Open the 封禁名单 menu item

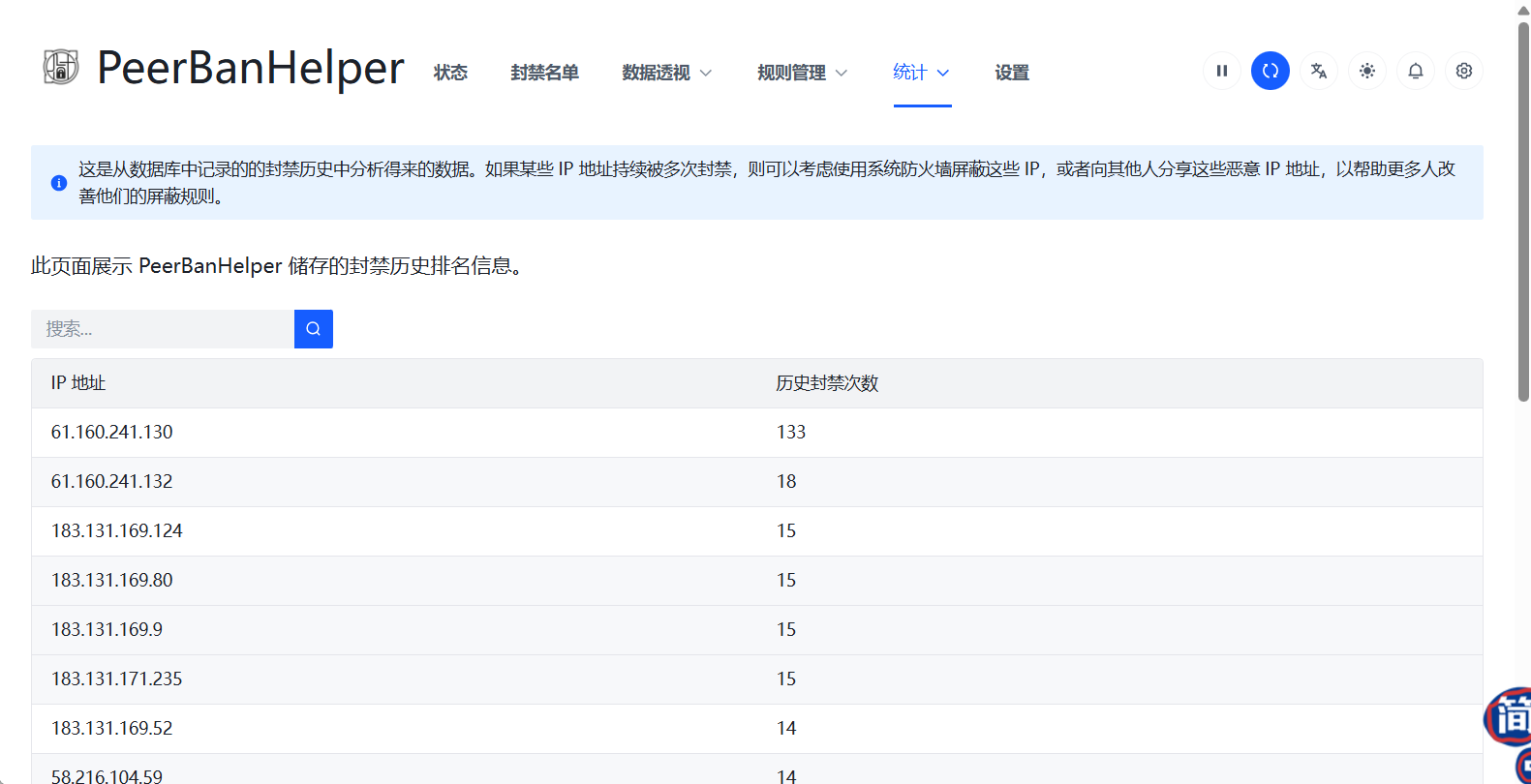click(x=544, y=73)
